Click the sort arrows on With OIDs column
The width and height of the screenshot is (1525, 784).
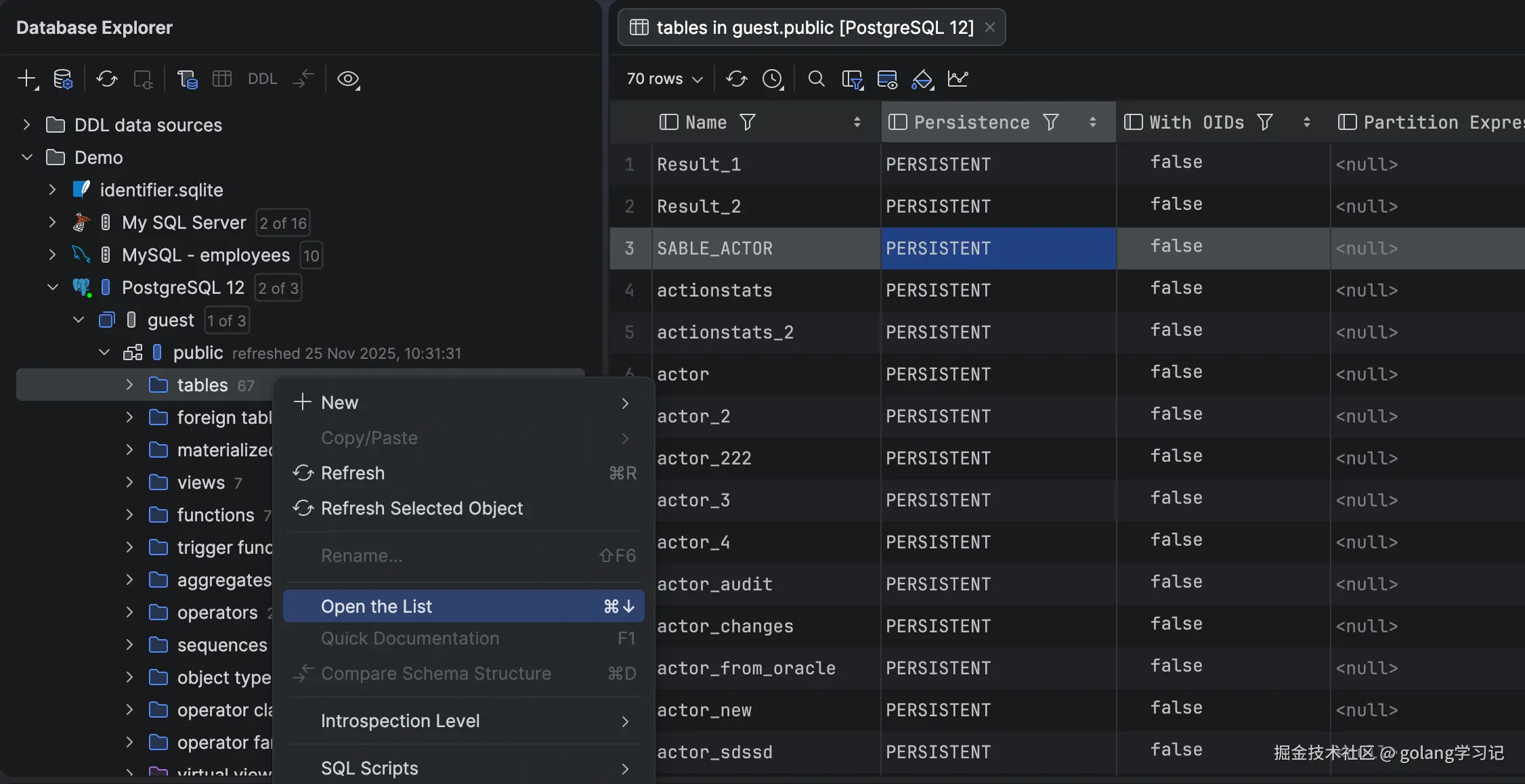1306,123
